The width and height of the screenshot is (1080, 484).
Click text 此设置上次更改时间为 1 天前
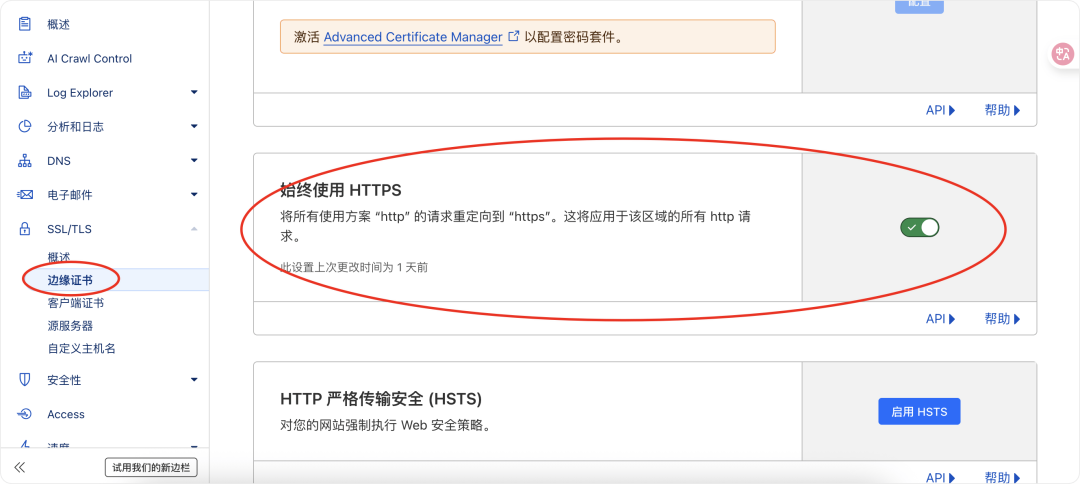(x=354, y=267)
